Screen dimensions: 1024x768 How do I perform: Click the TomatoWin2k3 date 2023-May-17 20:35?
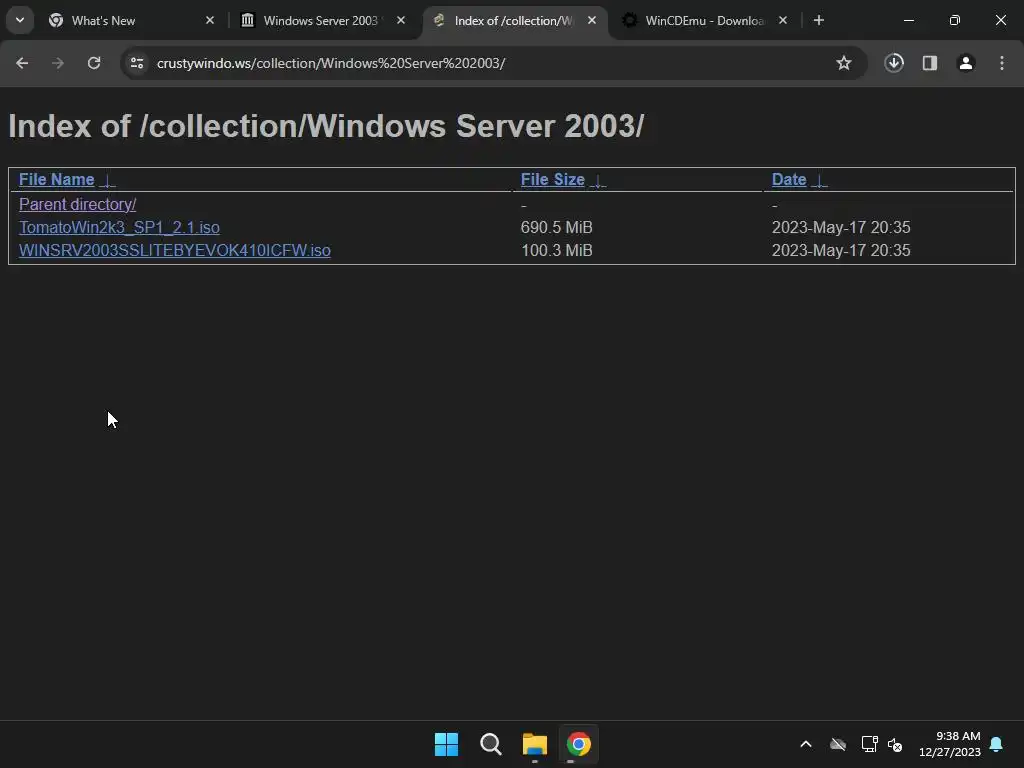841,227
